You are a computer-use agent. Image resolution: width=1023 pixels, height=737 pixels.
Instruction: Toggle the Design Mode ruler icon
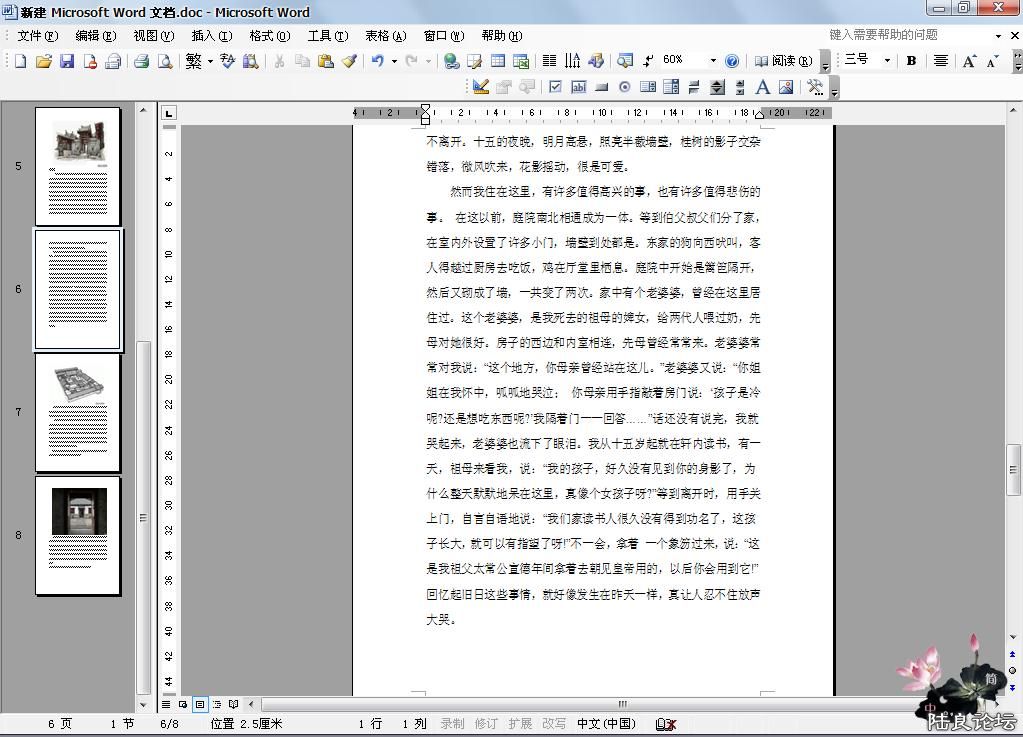tap(480, 87)
